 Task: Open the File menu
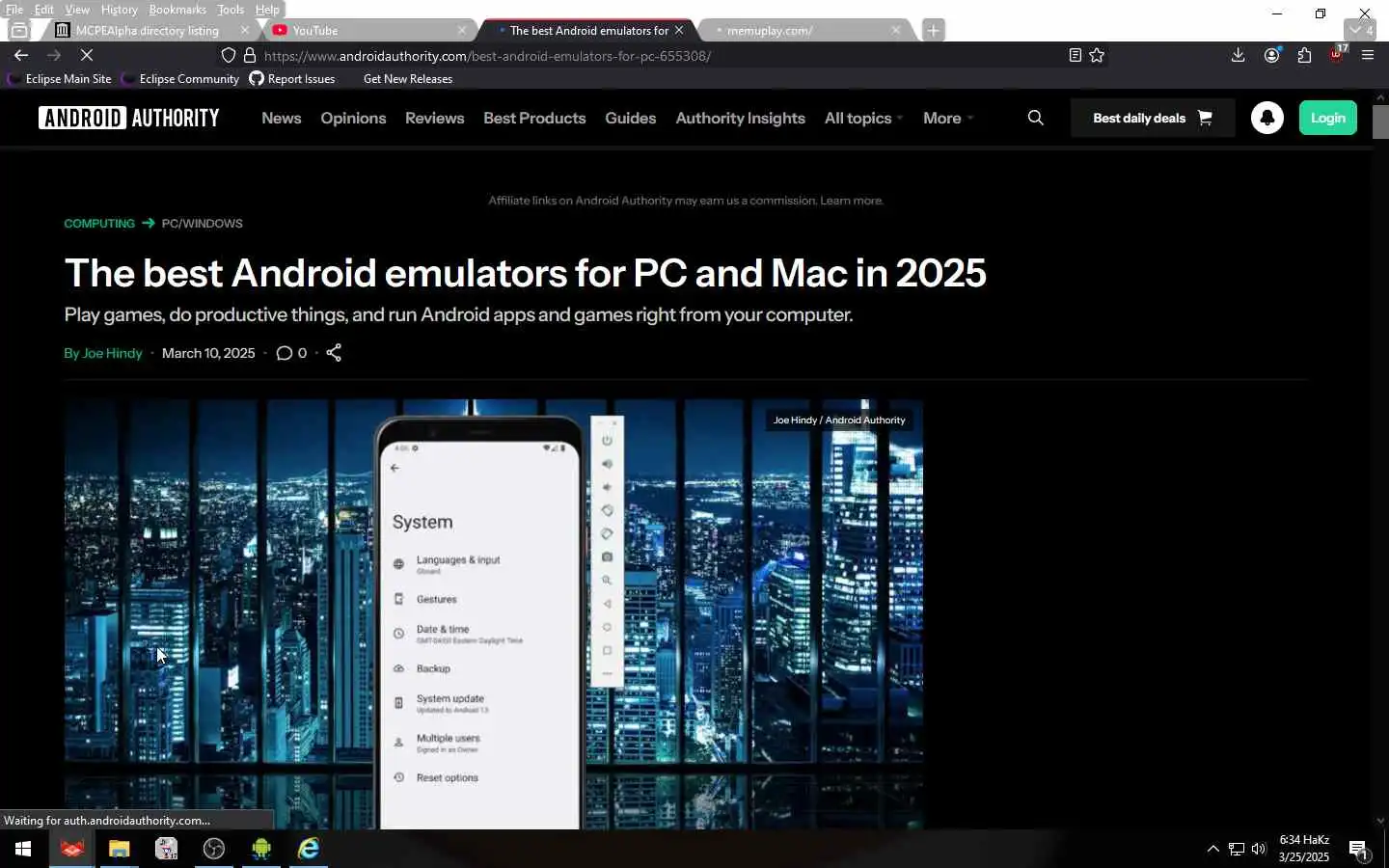[14, 9]
